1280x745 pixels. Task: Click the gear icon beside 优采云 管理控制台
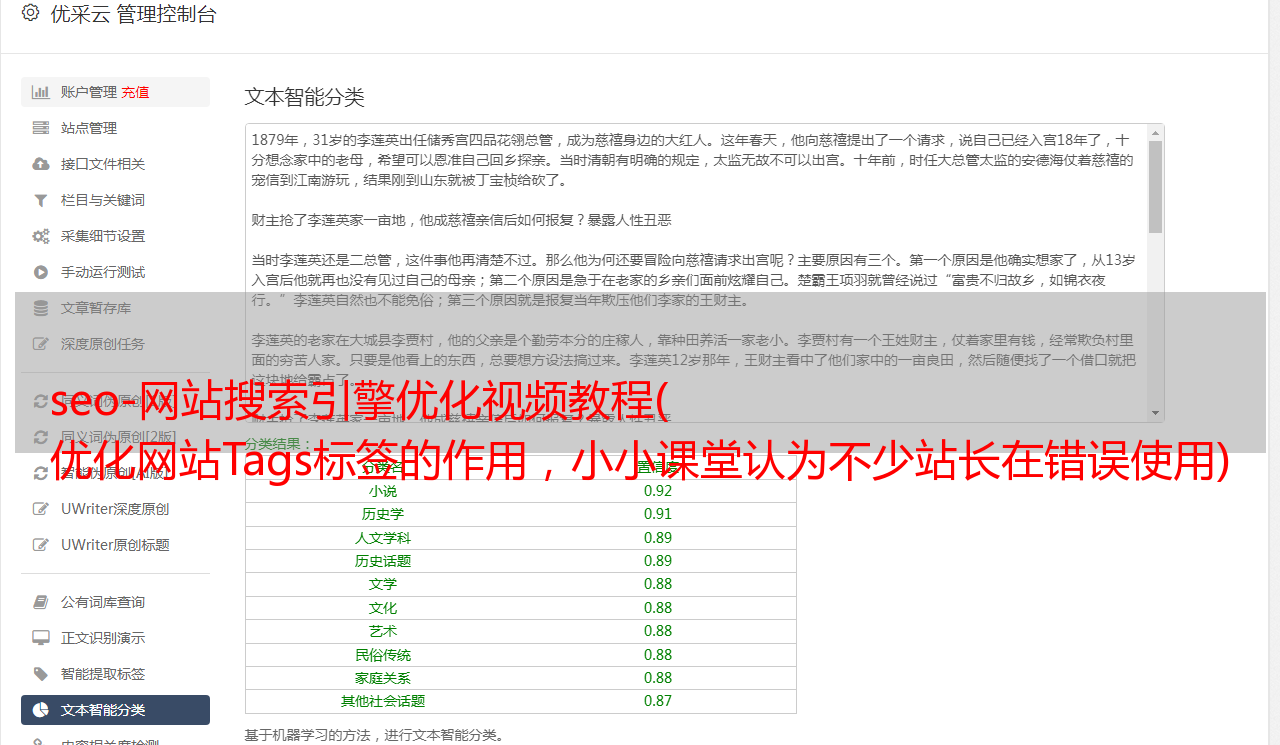30,13
